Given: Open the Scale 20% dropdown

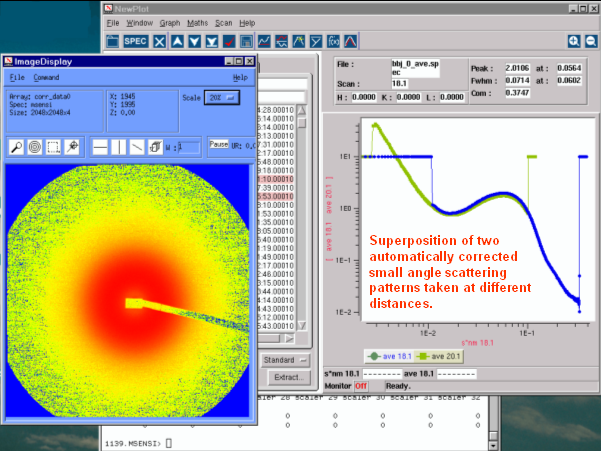Looking at the screenshot, I should click(223, 98).
